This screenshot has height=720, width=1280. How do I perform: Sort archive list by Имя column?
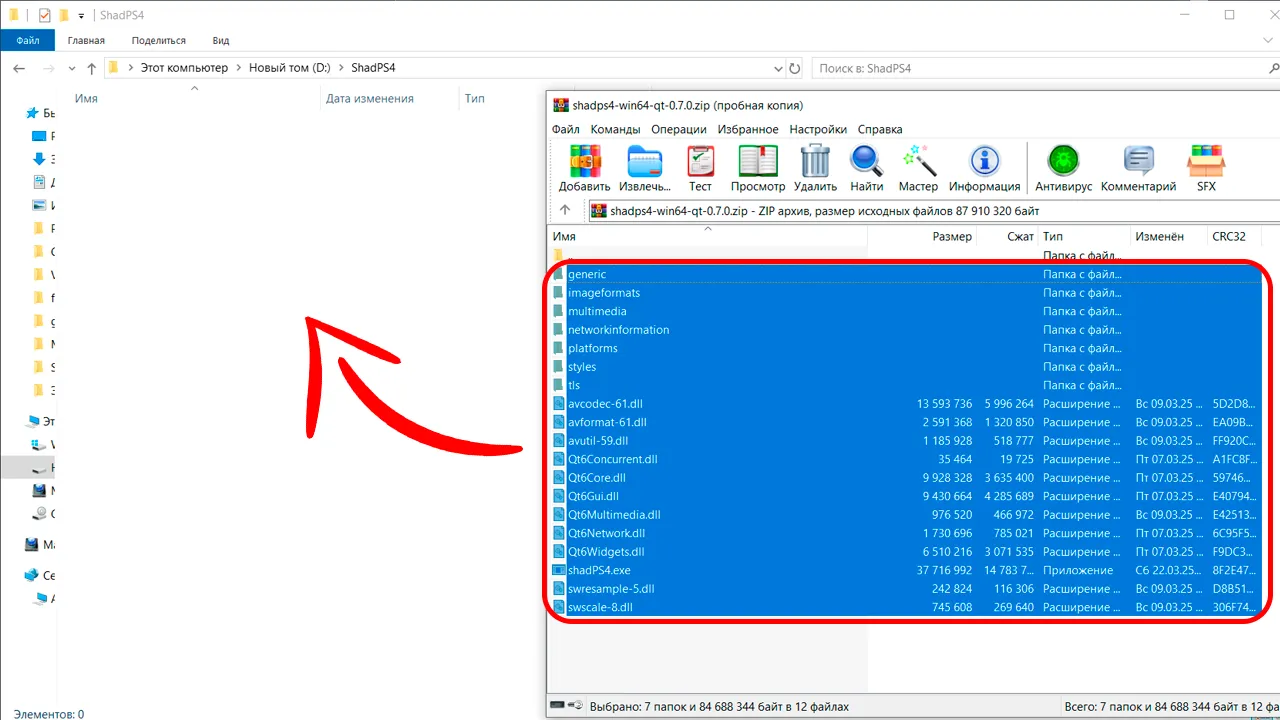[708, 237]
